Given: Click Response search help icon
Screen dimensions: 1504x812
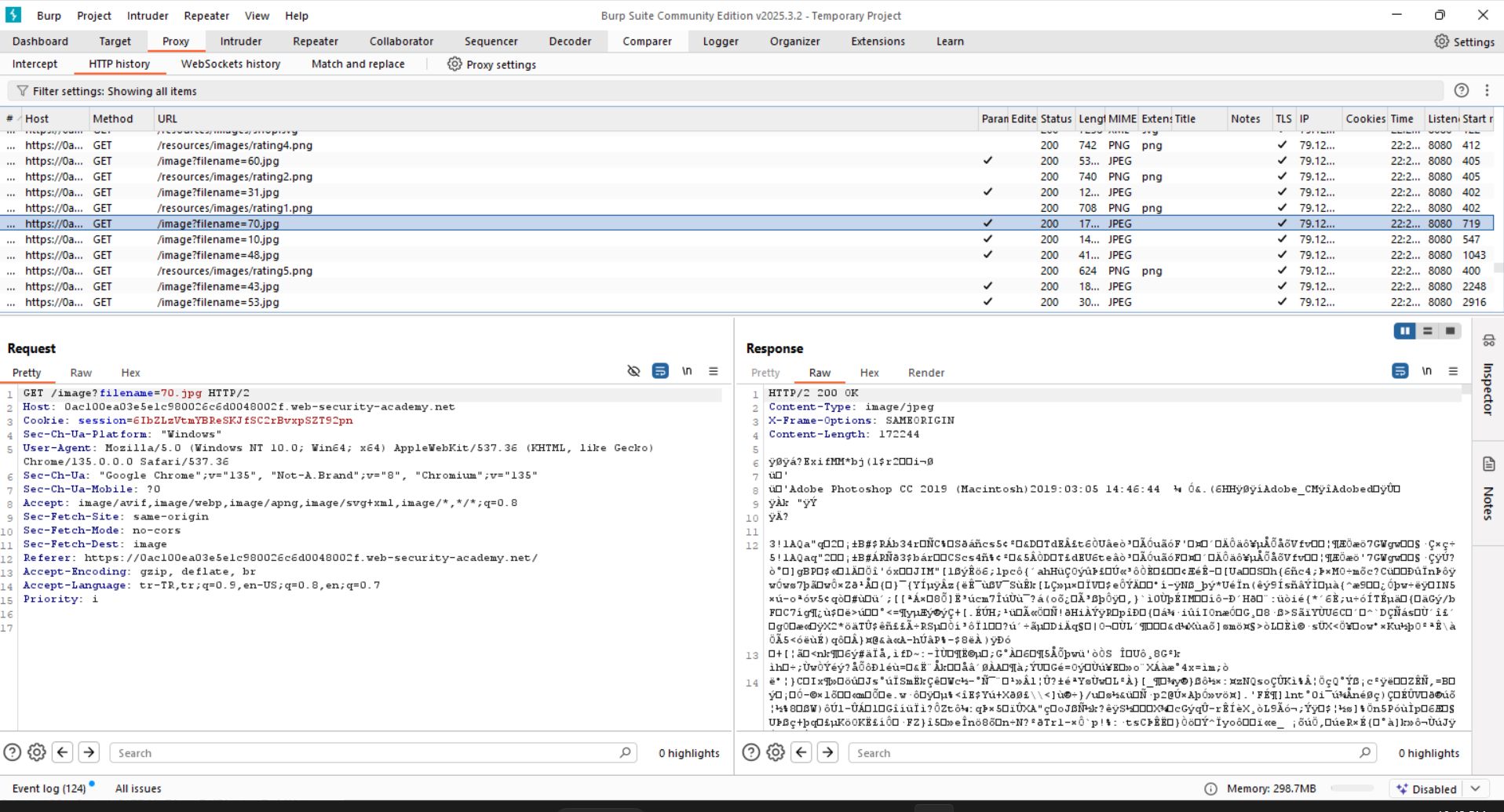Looking at the screenshot, I should click(751, 752).
